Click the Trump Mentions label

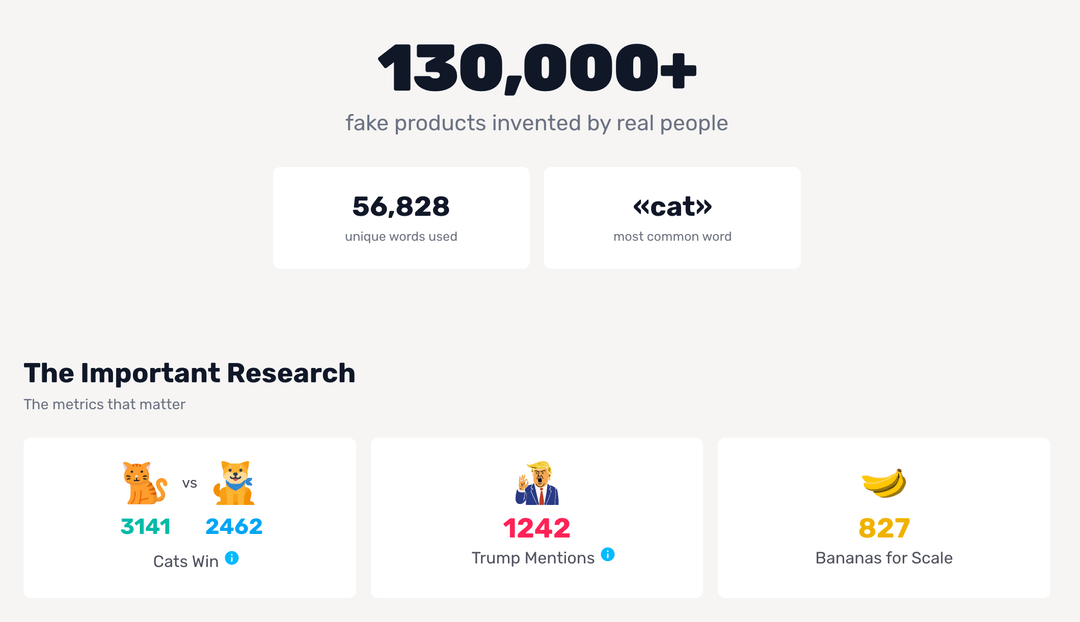(x=533, y=558)
